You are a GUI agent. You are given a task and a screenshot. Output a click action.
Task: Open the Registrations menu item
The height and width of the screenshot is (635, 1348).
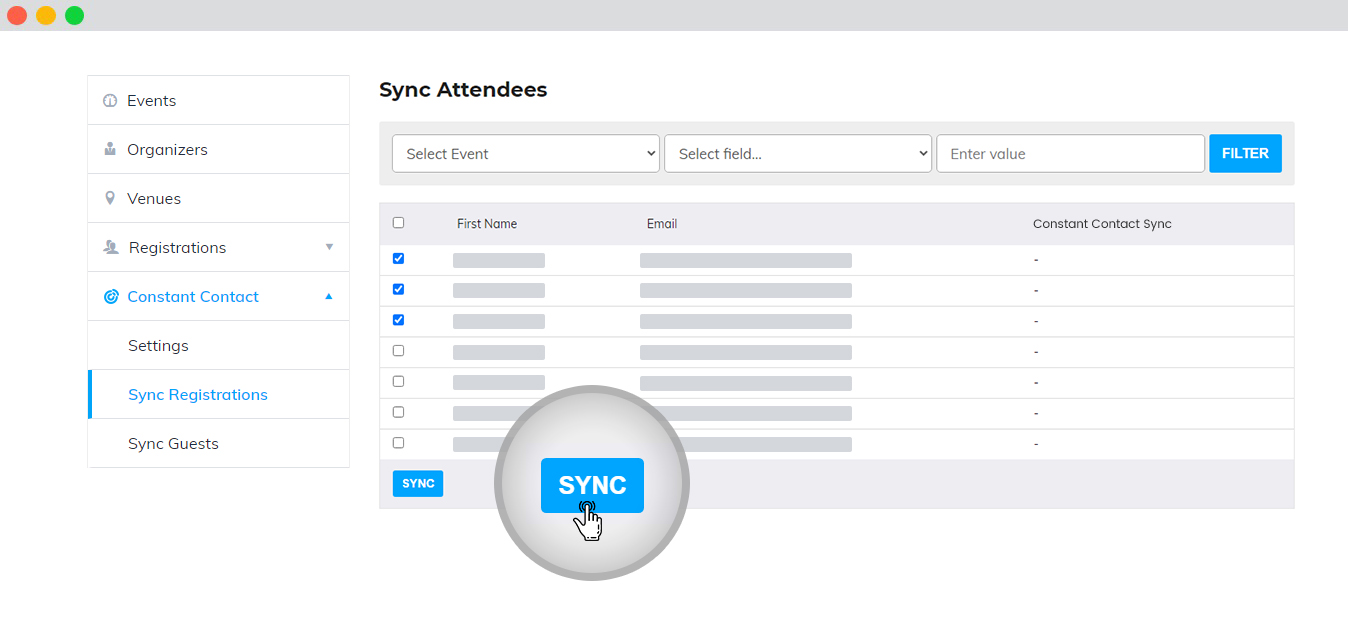(x=218, y=247)
